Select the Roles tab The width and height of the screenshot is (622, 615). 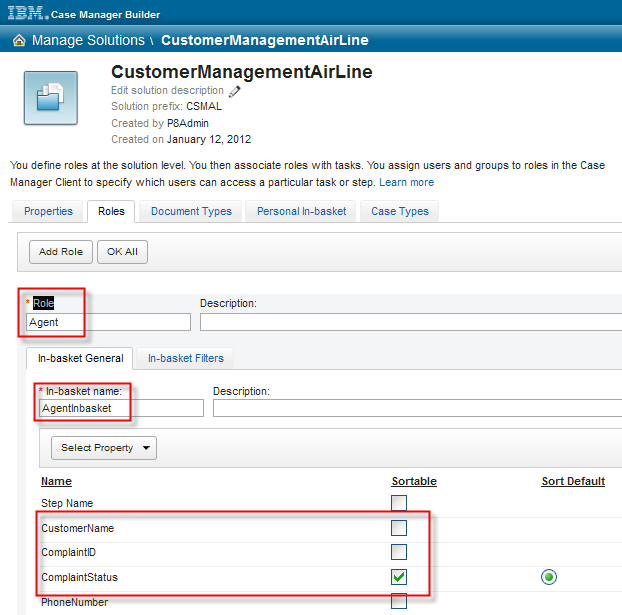click(x=111, y=211)
